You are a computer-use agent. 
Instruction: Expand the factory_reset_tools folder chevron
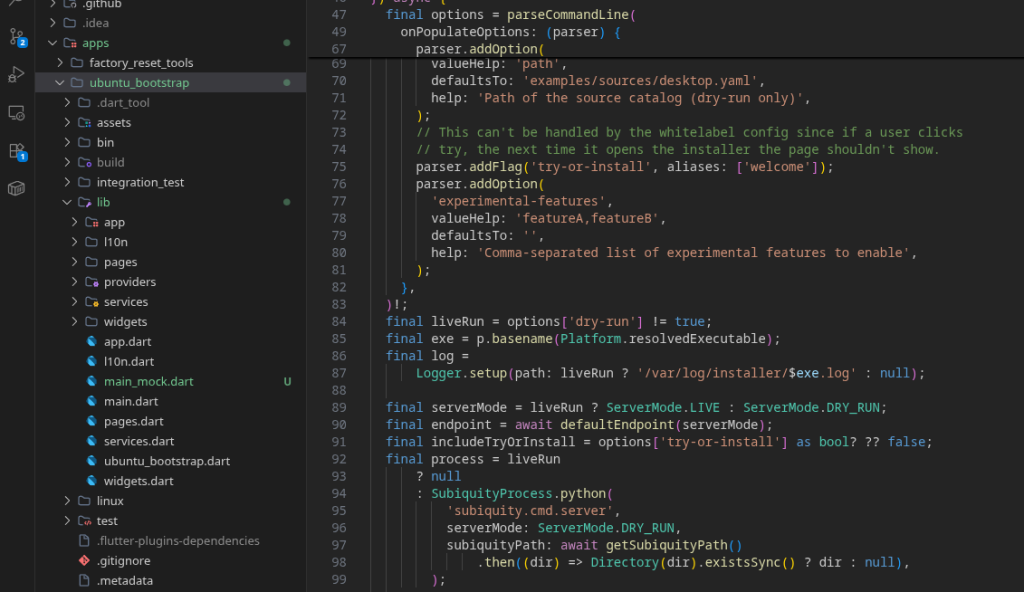tap(59, 63)
